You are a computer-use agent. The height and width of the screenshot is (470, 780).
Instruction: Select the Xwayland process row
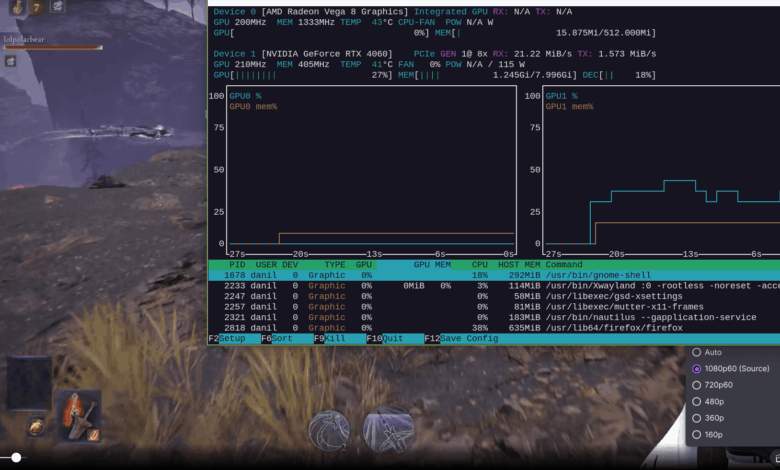(x=494, y=285)
